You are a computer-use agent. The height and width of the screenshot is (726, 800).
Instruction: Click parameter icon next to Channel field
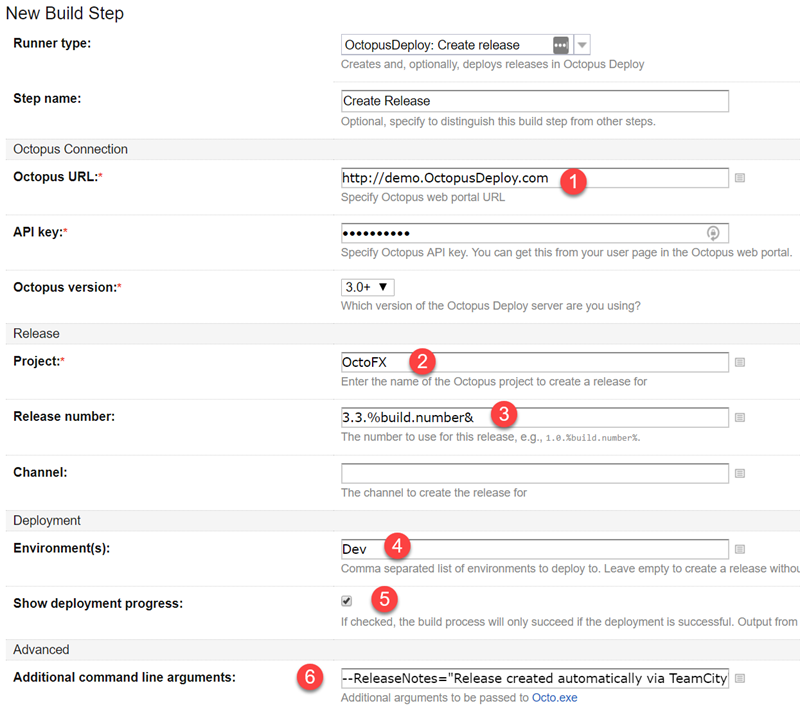tap(740, 473)
